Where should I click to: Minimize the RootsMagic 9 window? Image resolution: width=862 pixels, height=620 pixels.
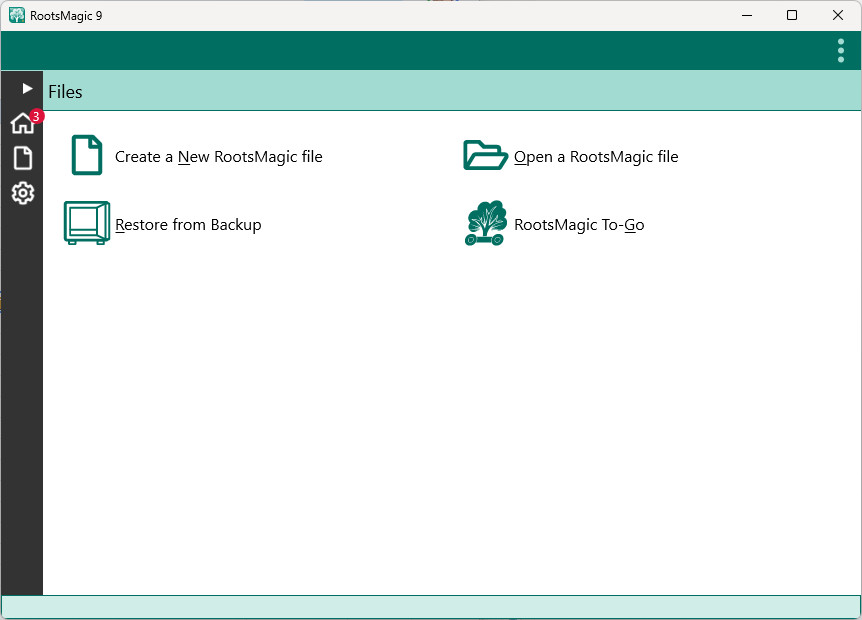click(x=745, y=15)
